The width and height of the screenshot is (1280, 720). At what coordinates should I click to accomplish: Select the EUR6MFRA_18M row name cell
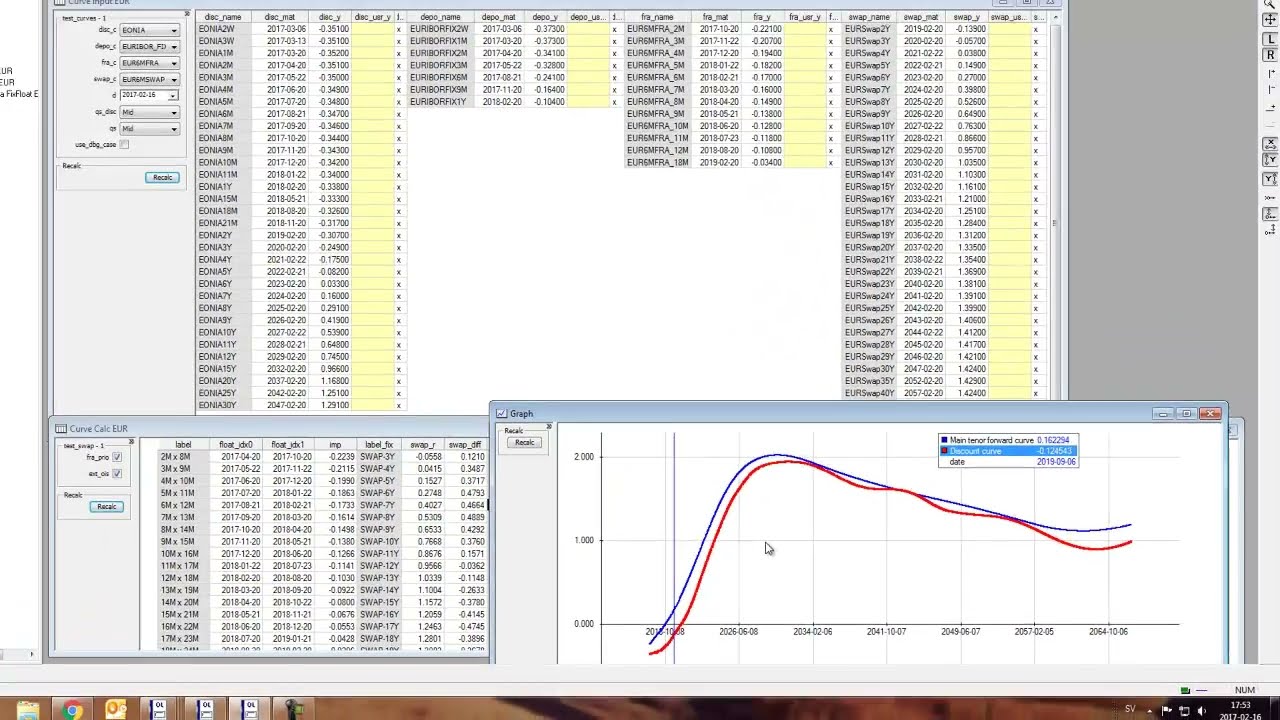[657, 163]
